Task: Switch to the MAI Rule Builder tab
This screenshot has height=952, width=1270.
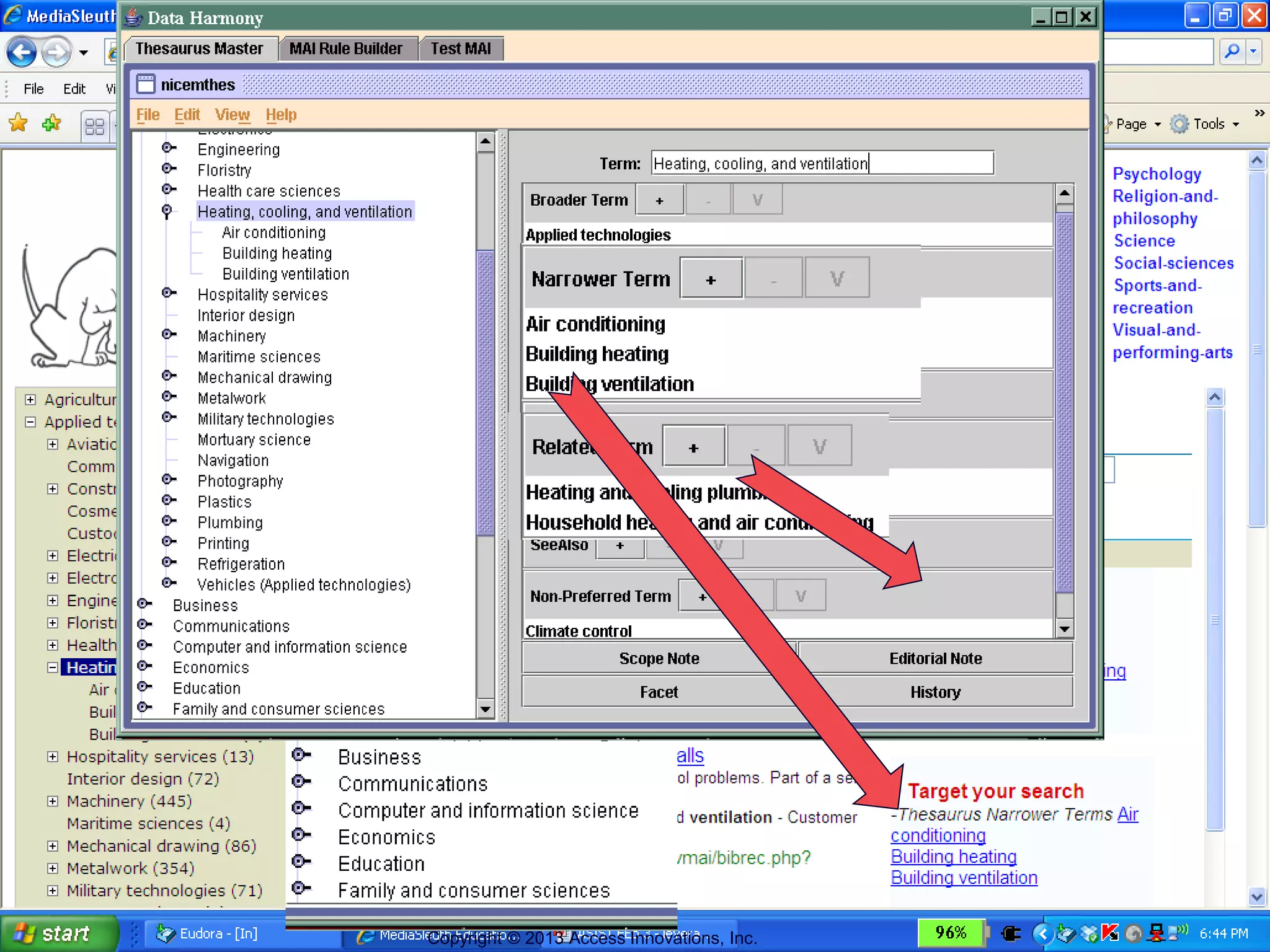Action: (x=345, y=48)
